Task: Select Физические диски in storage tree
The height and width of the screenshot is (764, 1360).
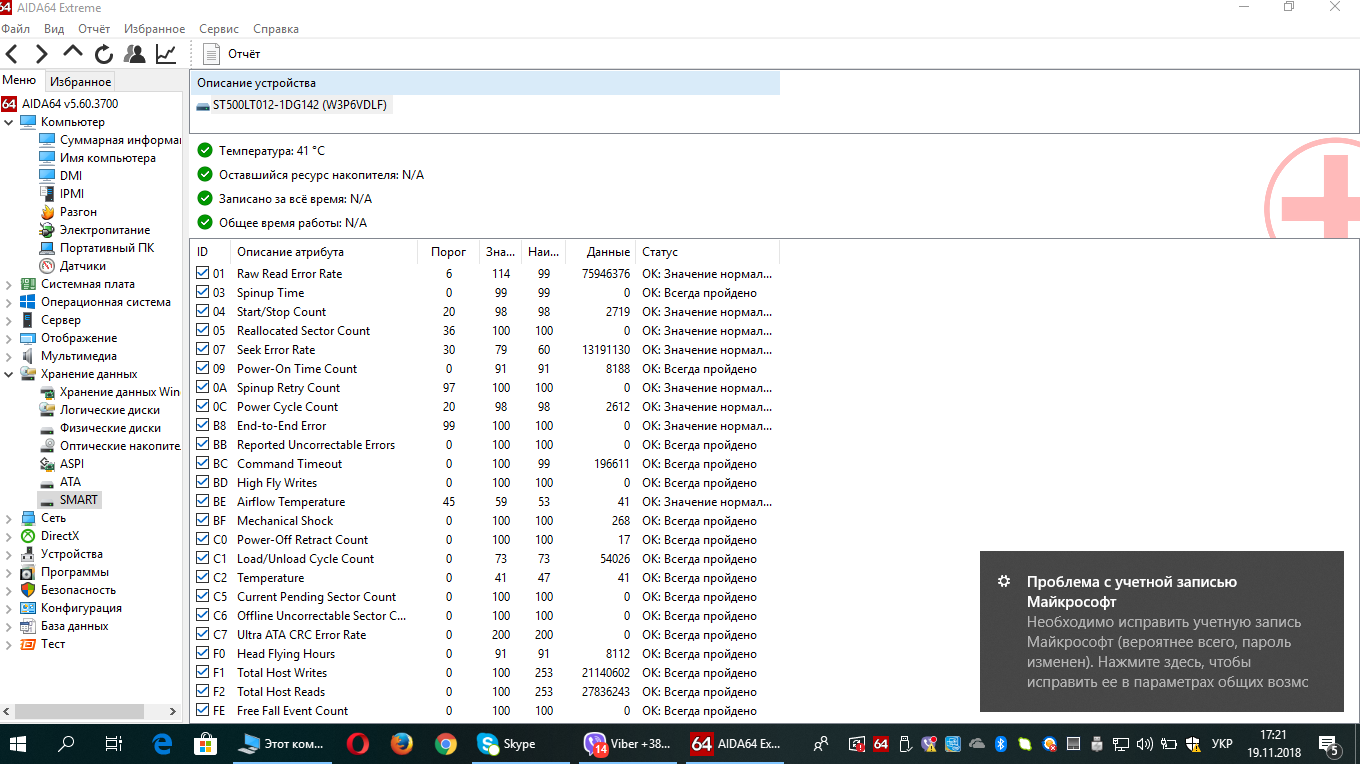Action: tap(100, 428)
